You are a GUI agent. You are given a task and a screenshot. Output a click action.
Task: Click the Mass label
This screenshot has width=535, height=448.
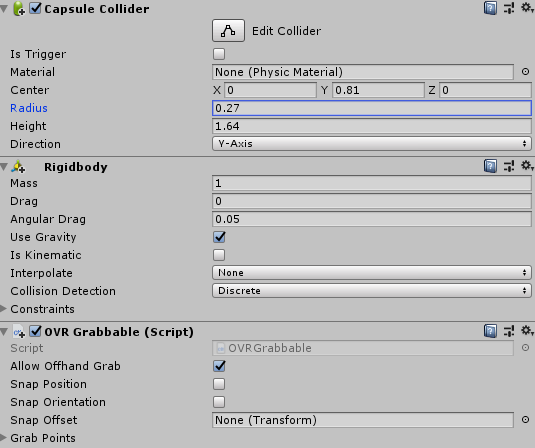[x=24, y=183]
